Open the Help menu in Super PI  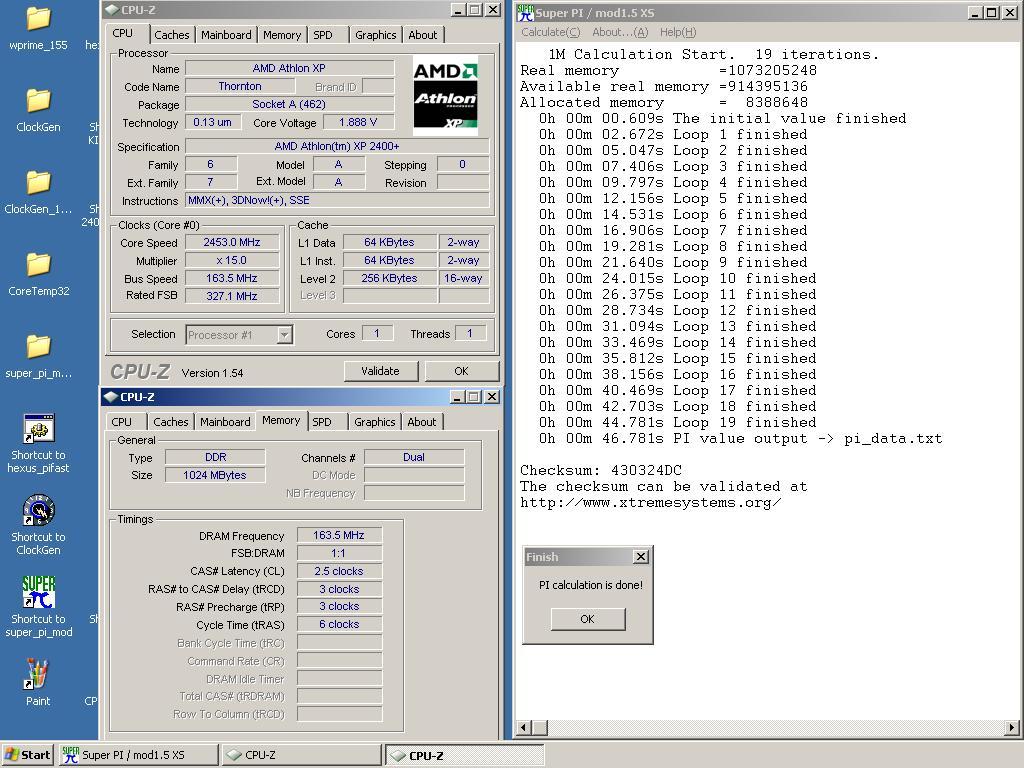678,32
